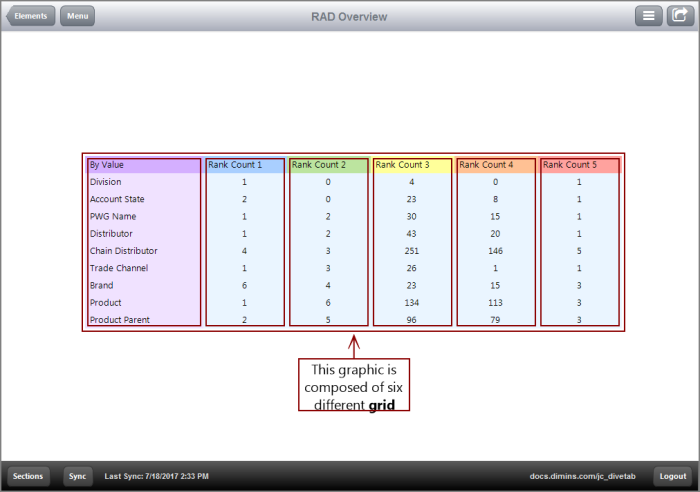Select the Rank Count 1 header
The width and height of the screenshot is (700, 492).
pyautogui.click(x=235, y=165)
